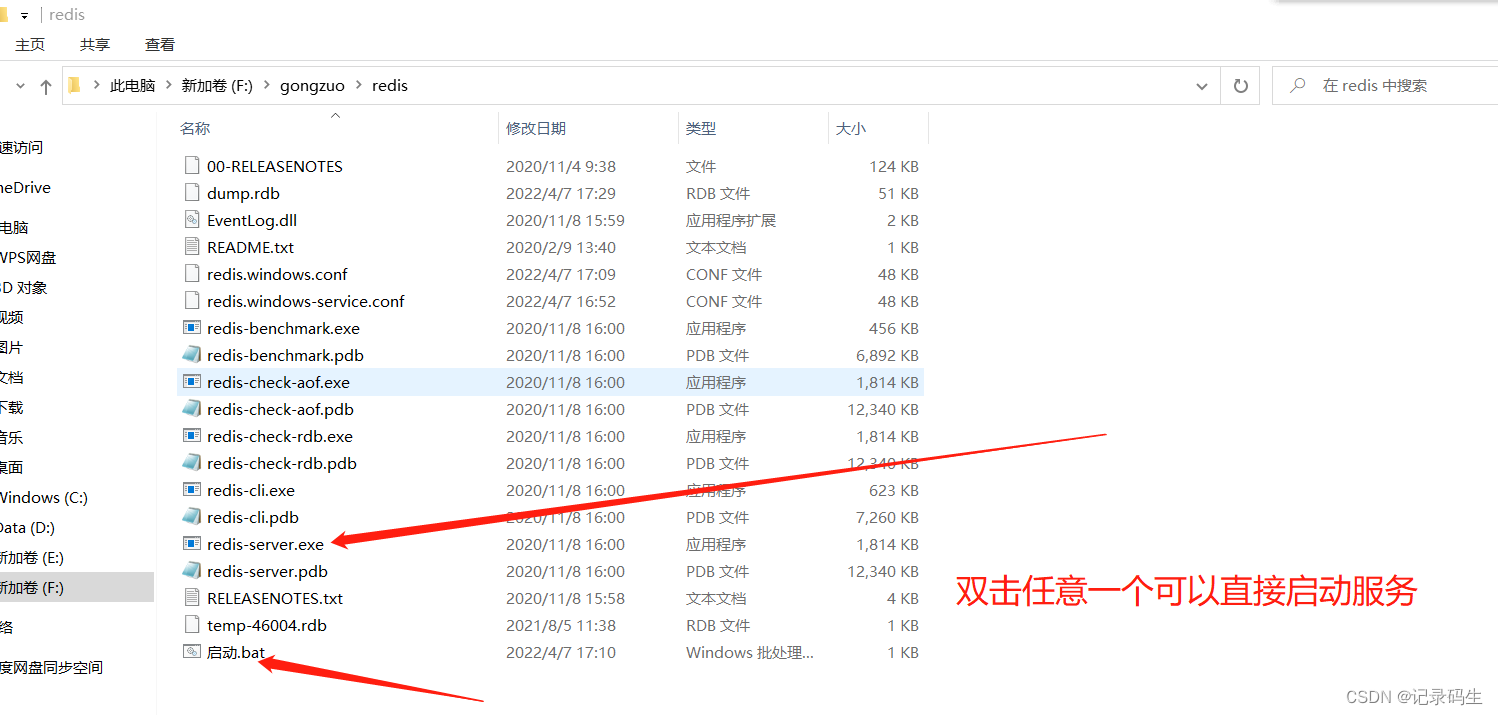Click the redis-check-rdb.pdb file icon
The image size is (1498, 715).
192,463
